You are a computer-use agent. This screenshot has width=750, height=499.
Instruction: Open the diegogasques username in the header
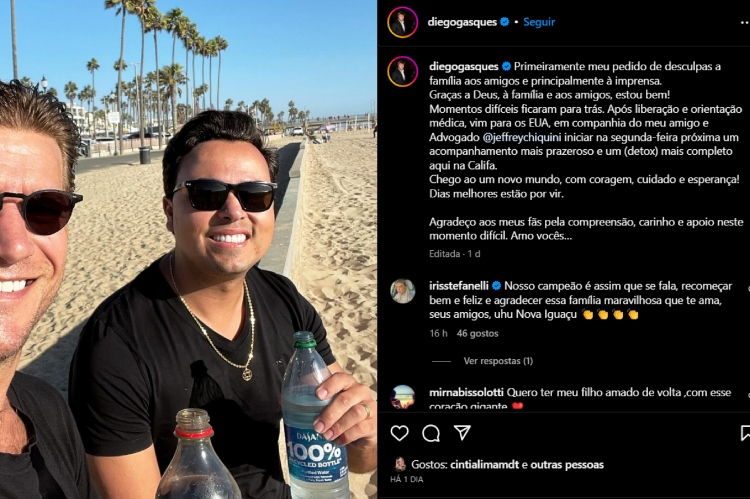click(x=462, y=22)
